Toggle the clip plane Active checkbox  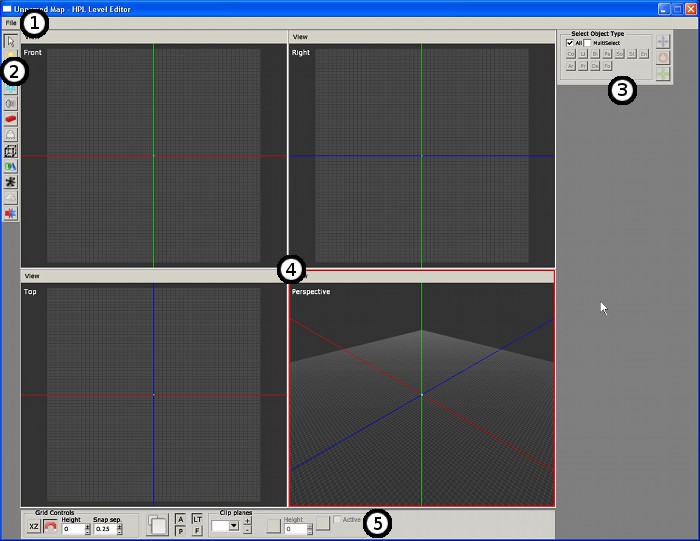[338, 519]
